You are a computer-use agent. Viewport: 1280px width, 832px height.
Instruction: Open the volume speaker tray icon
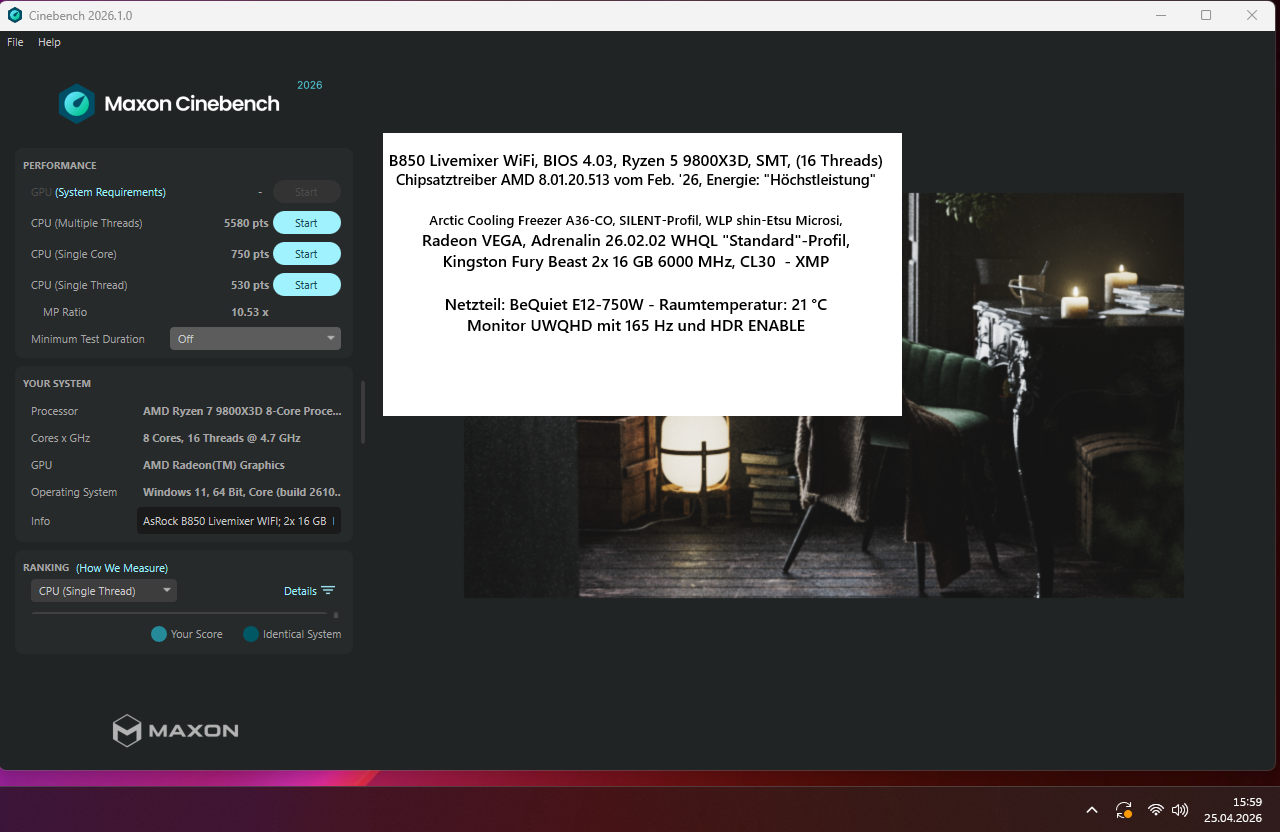1180,810
